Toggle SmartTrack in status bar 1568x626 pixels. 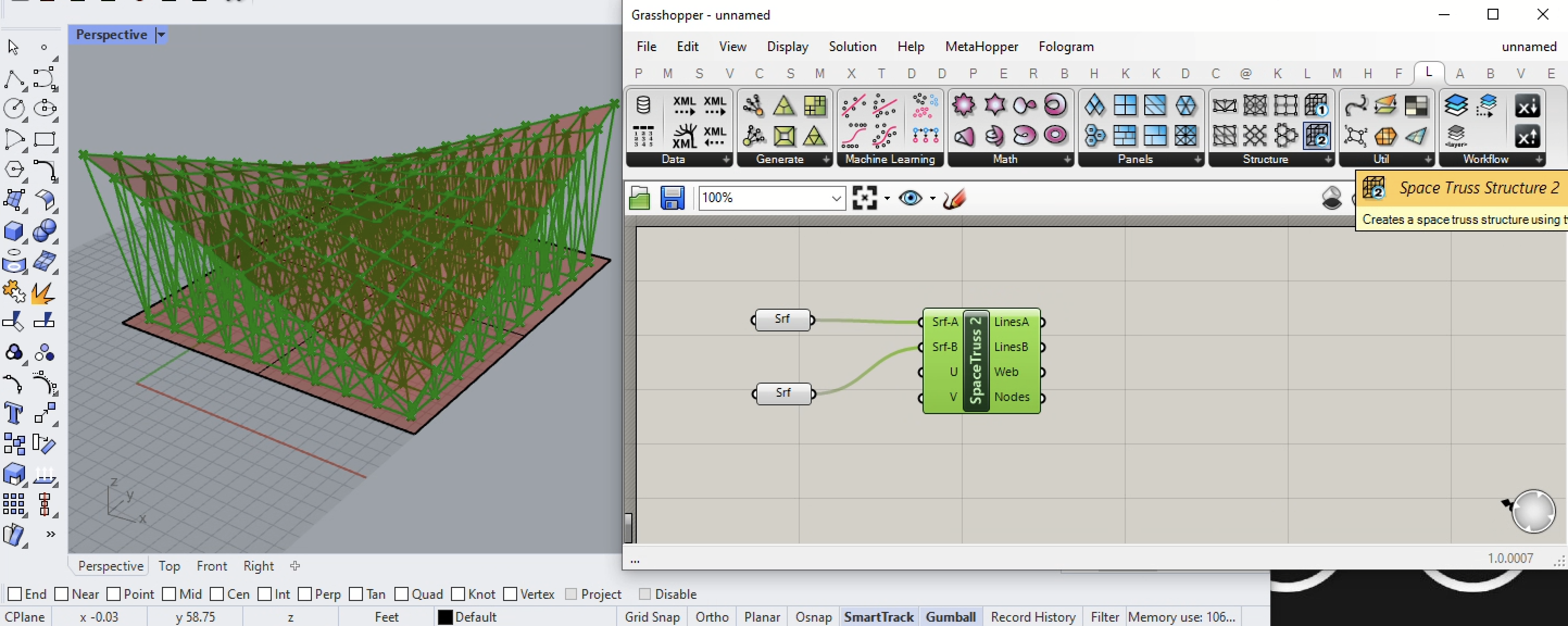[x=879, y=617]
